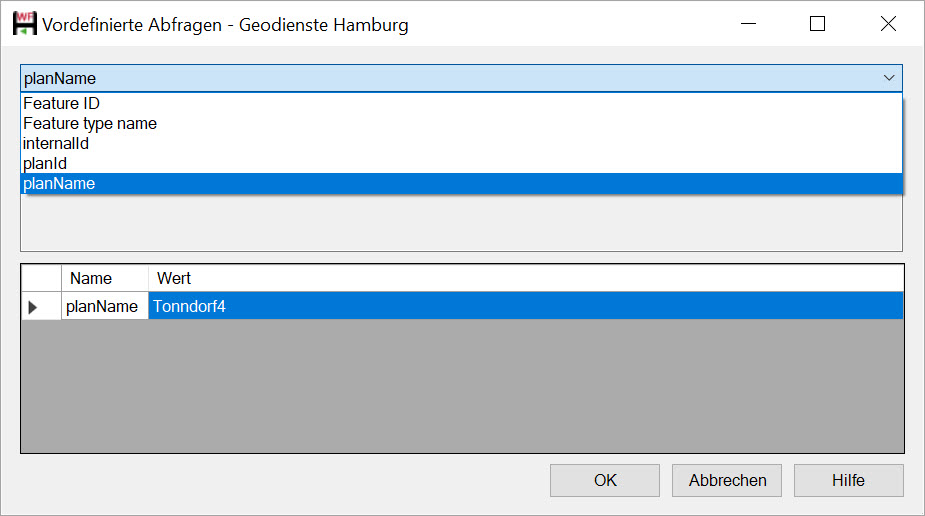The image size is (925, 516).
Task: Click the row pointer arrow beside planName
Action: tap(33, 307)
